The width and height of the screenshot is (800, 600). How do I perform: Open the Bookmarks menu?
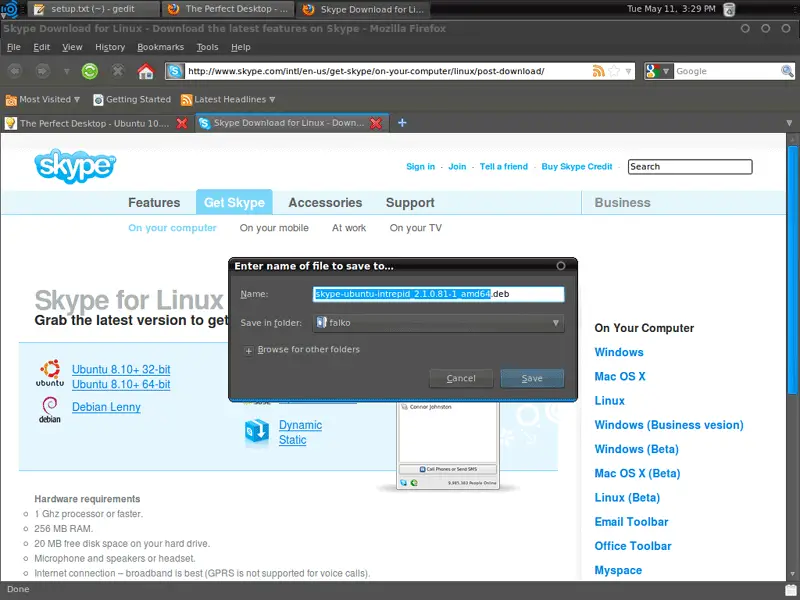pyautogui.click(x=160, y=47)
